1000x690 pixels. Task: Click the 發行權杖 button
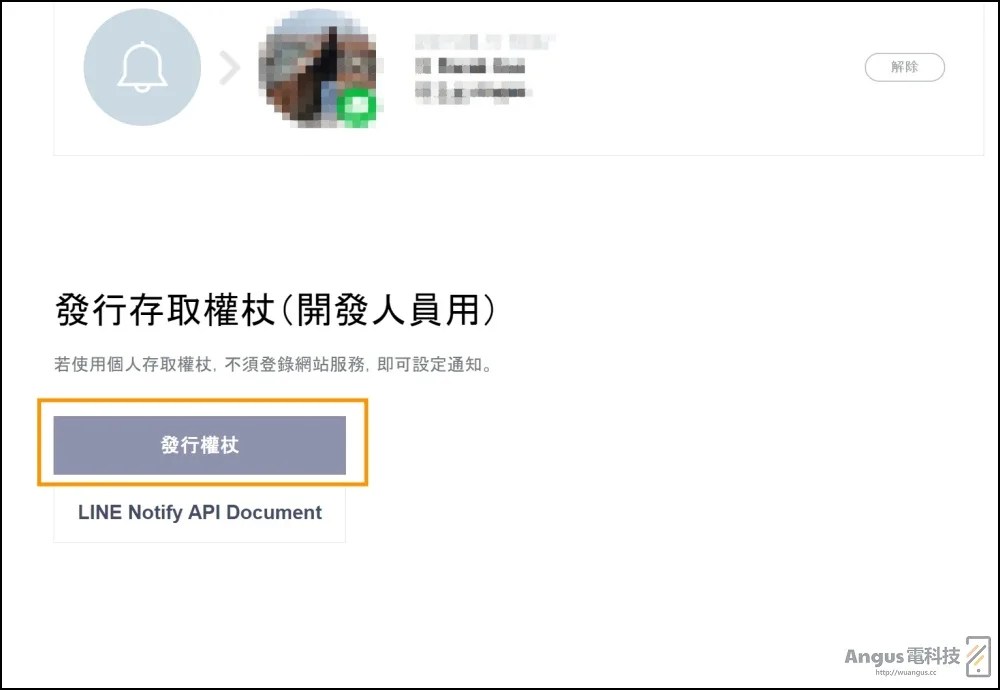[x=200, y=445]
